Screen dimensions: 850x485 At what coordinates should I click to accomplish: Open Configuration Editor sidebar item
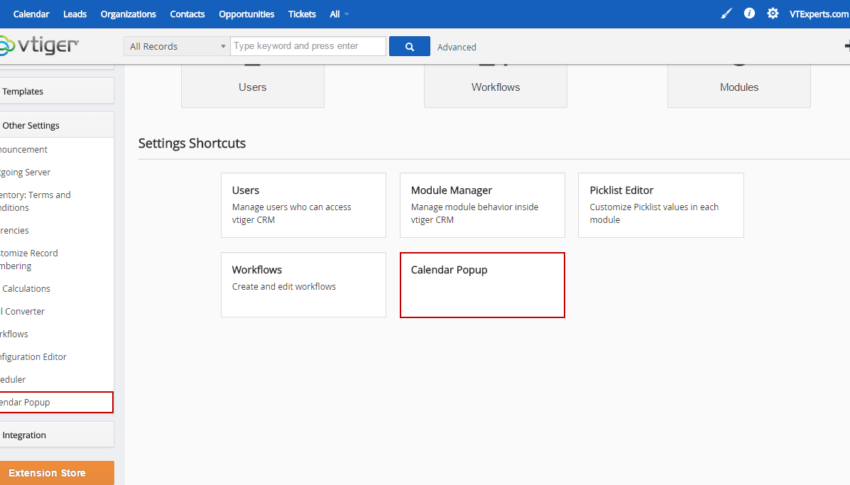[x=34, y=357]
